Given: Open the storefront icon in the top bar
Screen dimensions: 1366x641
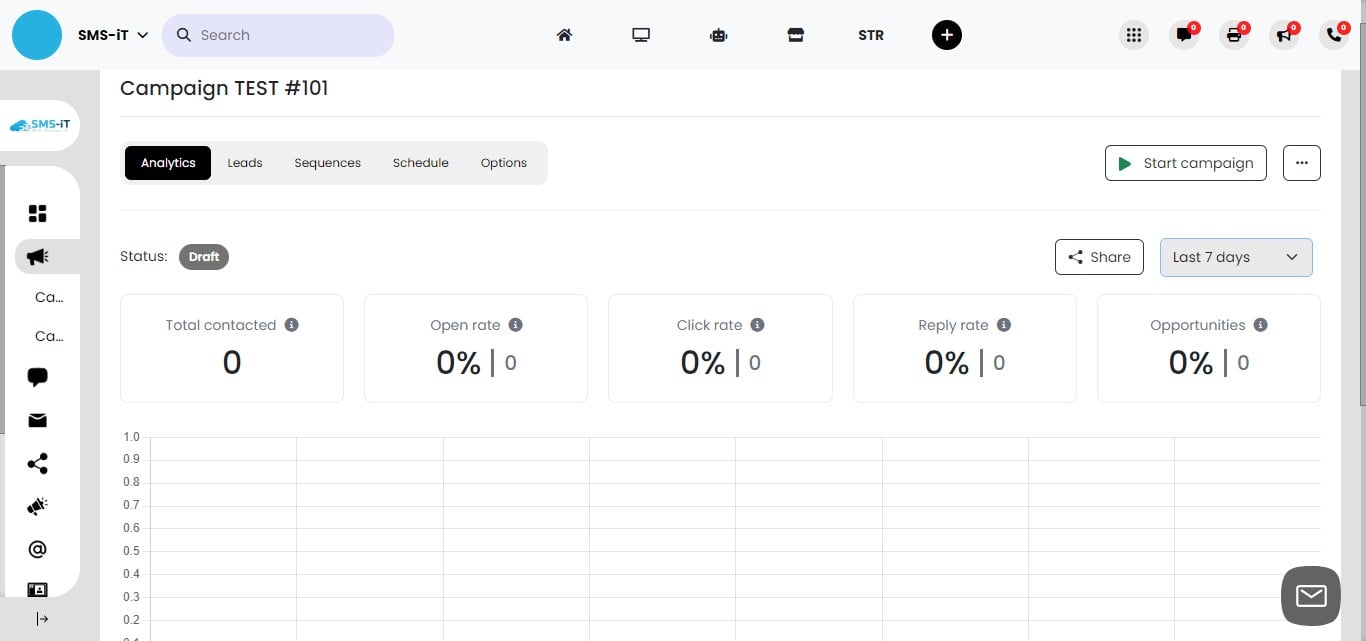Looking at the screenshot, I should click(x=795, y=34).
